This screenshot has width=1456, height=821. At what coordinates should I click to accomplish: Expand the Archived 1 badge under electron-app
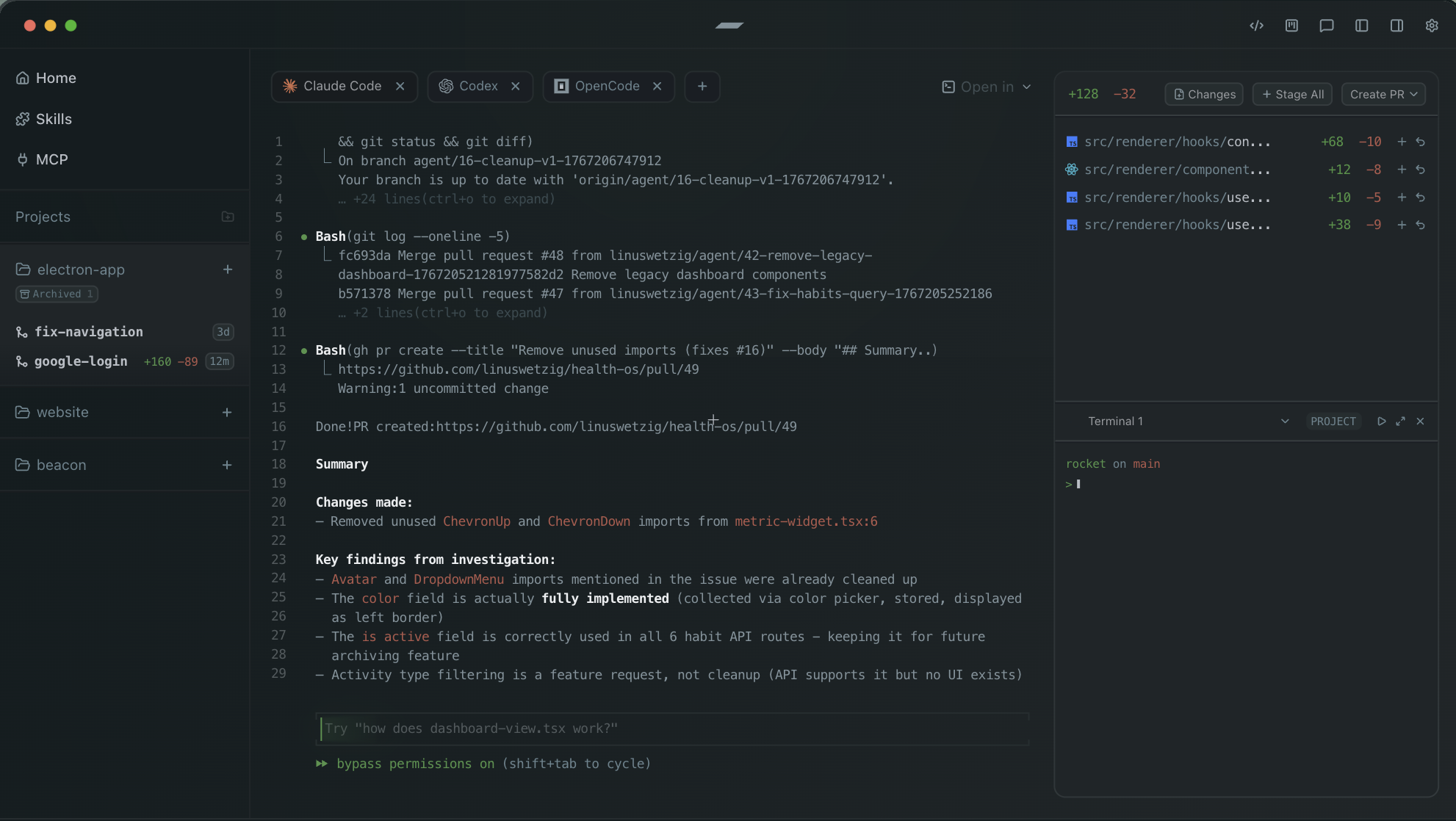coord(57,294)
